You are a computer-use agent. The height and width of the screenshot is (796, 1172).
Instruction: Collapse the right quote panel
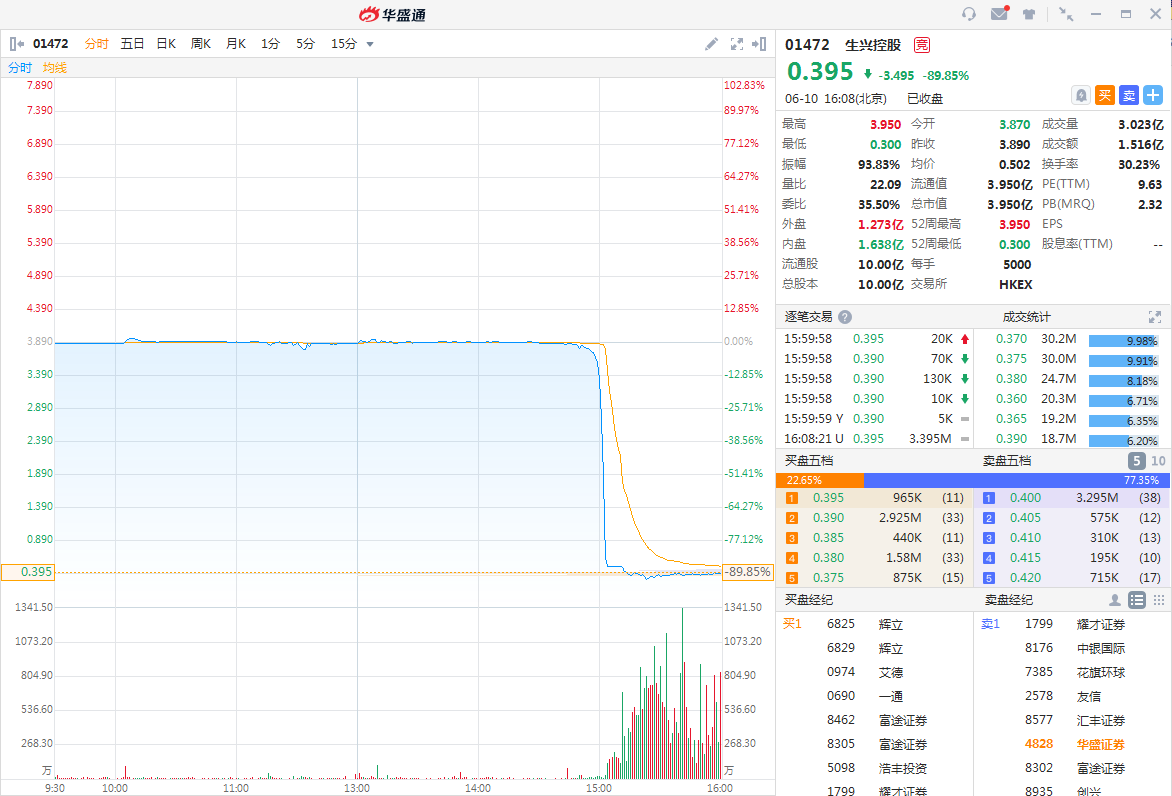(760, 44)
